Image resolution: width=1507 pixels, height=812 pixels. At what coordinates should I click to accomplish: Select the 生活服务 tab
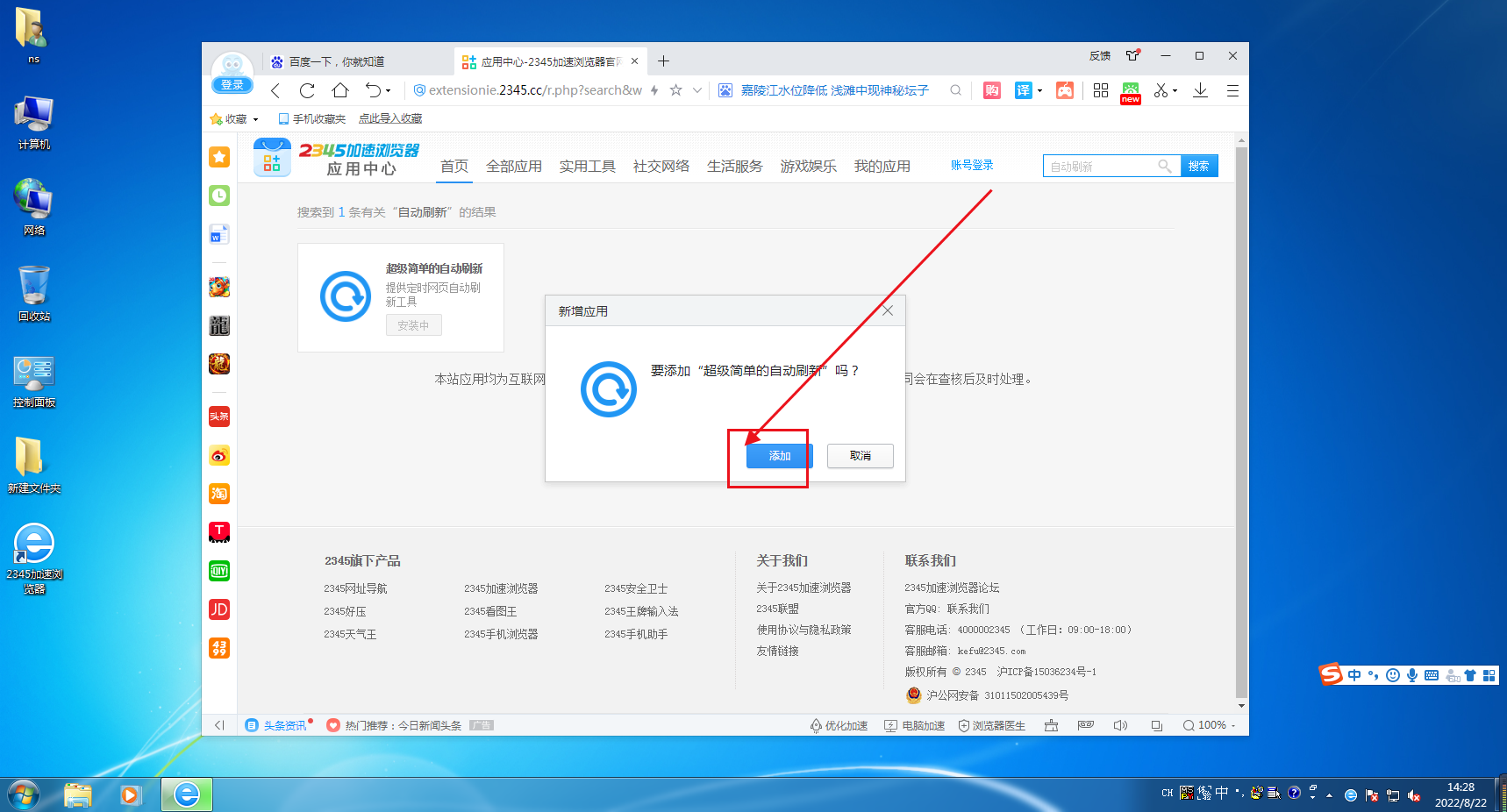[x=735, y=167]
